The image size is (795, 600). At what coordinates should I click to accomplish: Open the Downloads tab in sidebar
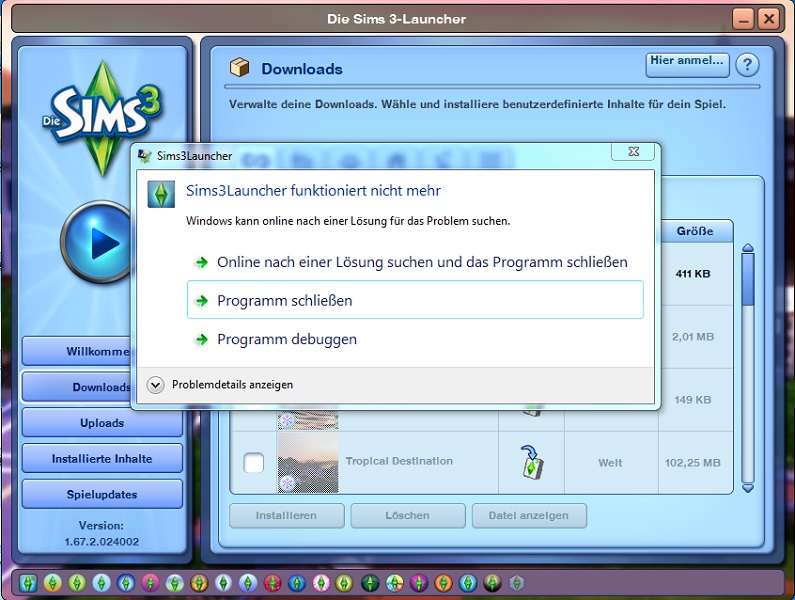pyautogui.click(x=76, y=387)
